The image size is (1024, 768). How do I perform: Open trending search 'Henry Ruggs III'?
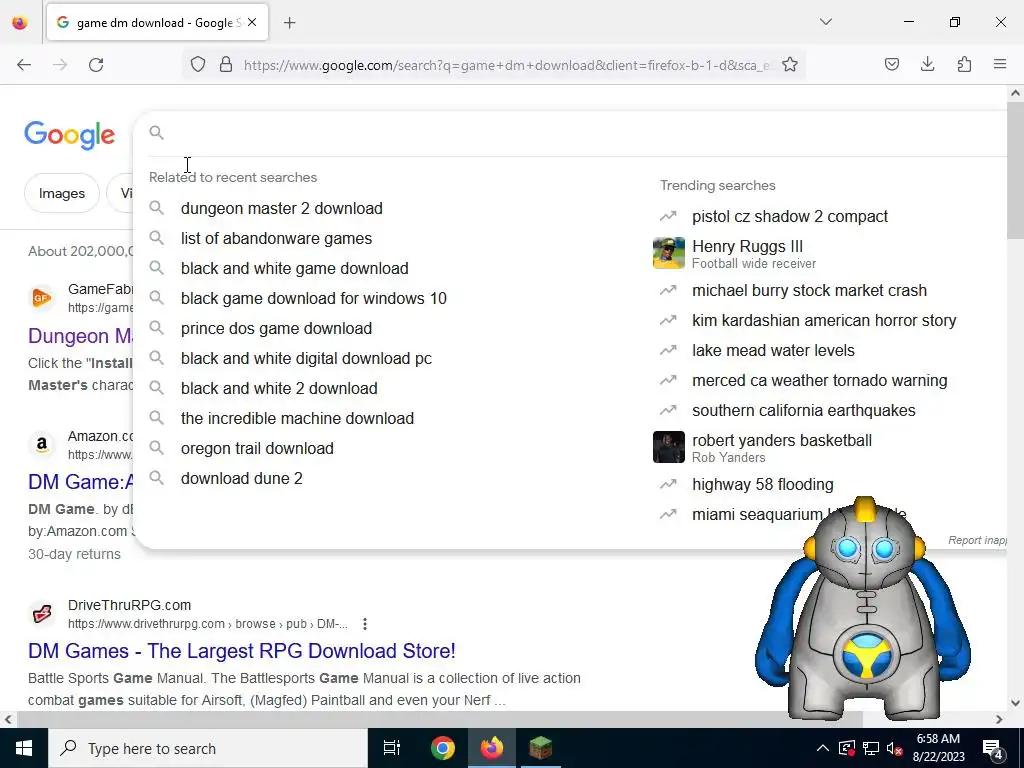click(748, 246)
